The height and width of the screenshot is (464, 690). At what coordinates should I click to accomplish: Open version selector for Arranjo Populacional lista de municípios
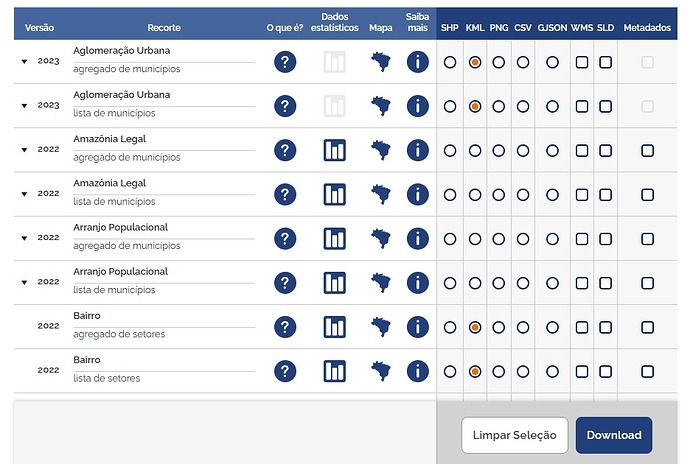(x=25, y=283)
